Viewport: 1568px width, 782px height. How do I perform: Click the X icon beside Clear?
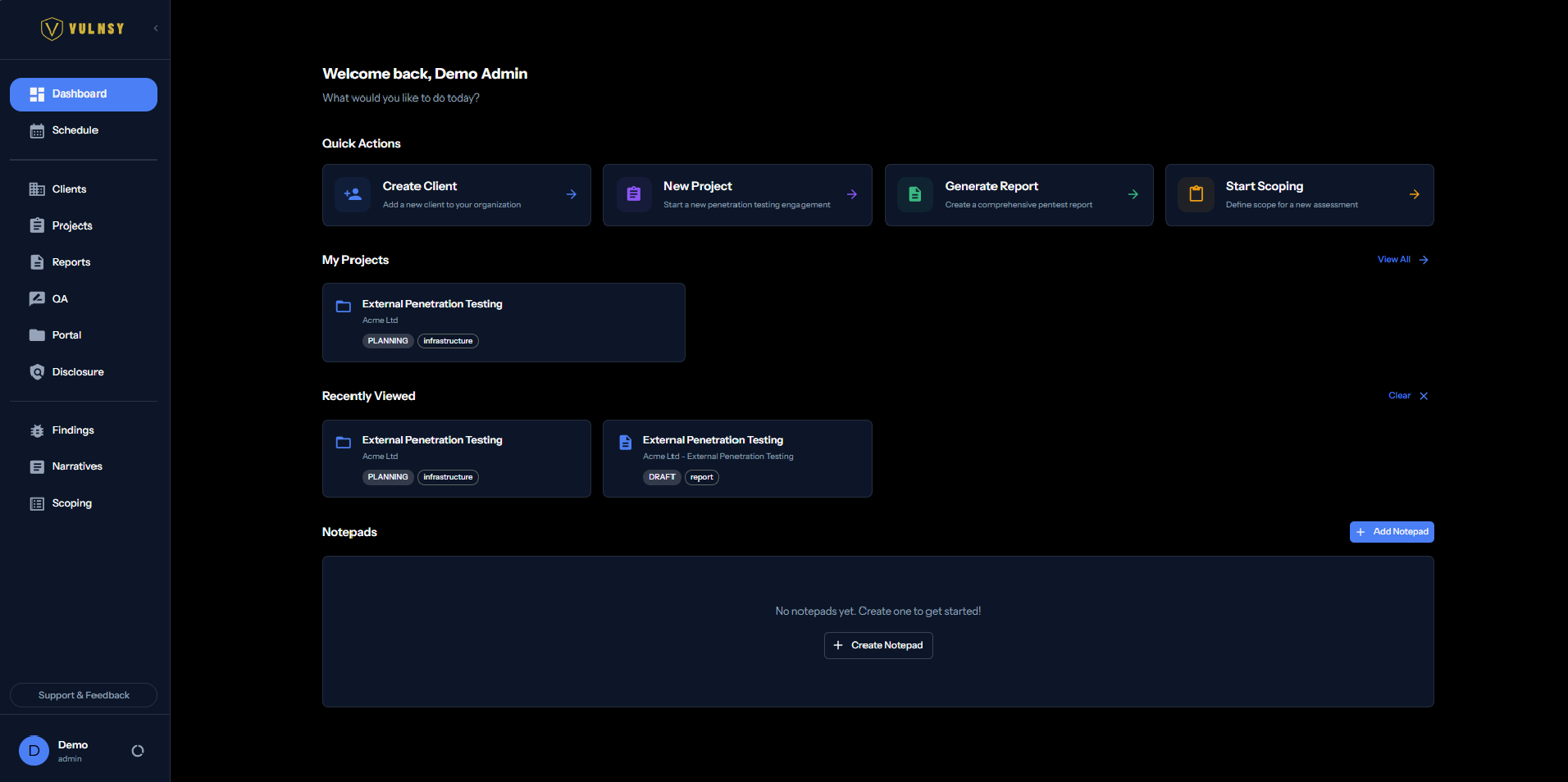[x=1424, y=396]
